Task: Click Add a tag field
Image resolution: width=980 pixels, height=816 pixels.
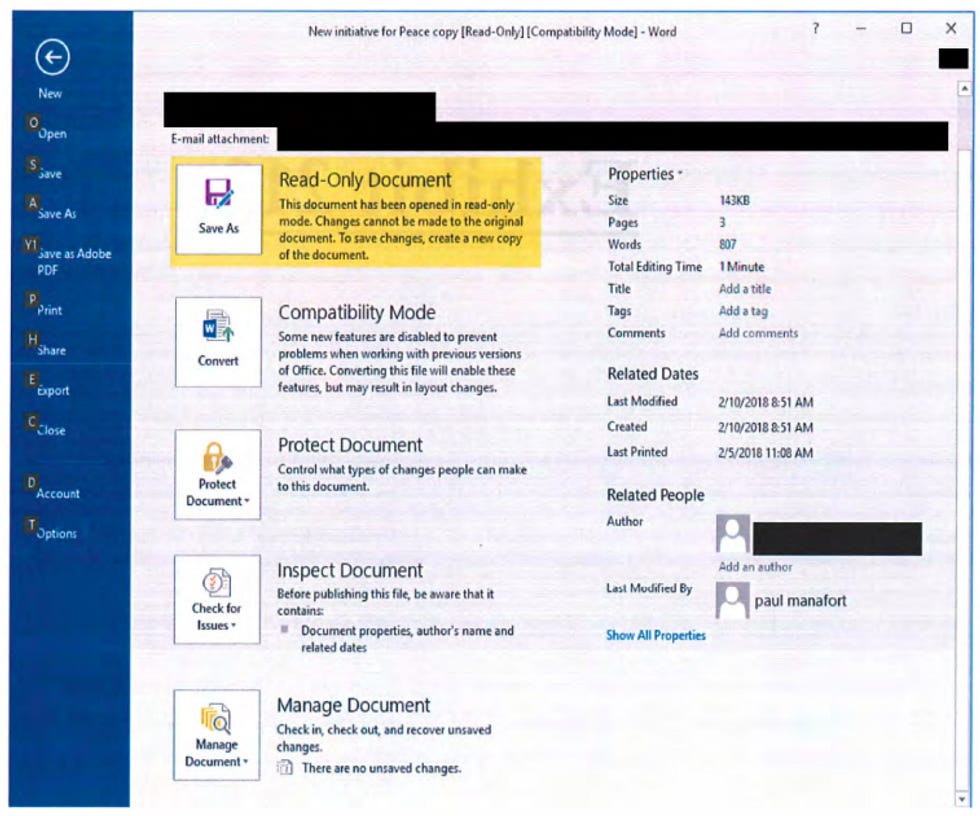Action: tap(743, 311)
